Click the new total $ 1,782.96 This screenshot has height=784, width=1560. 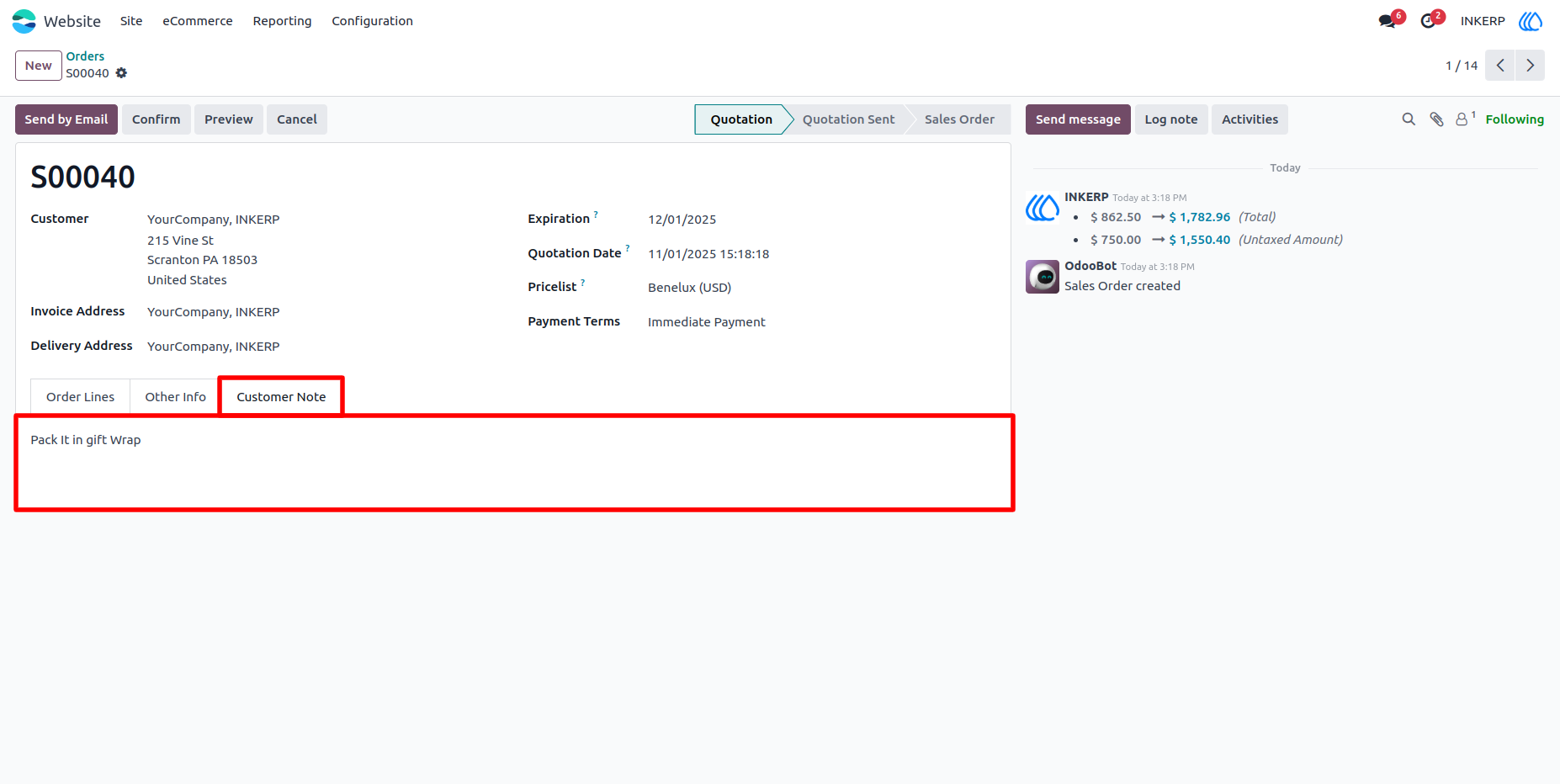(1199, 217)
